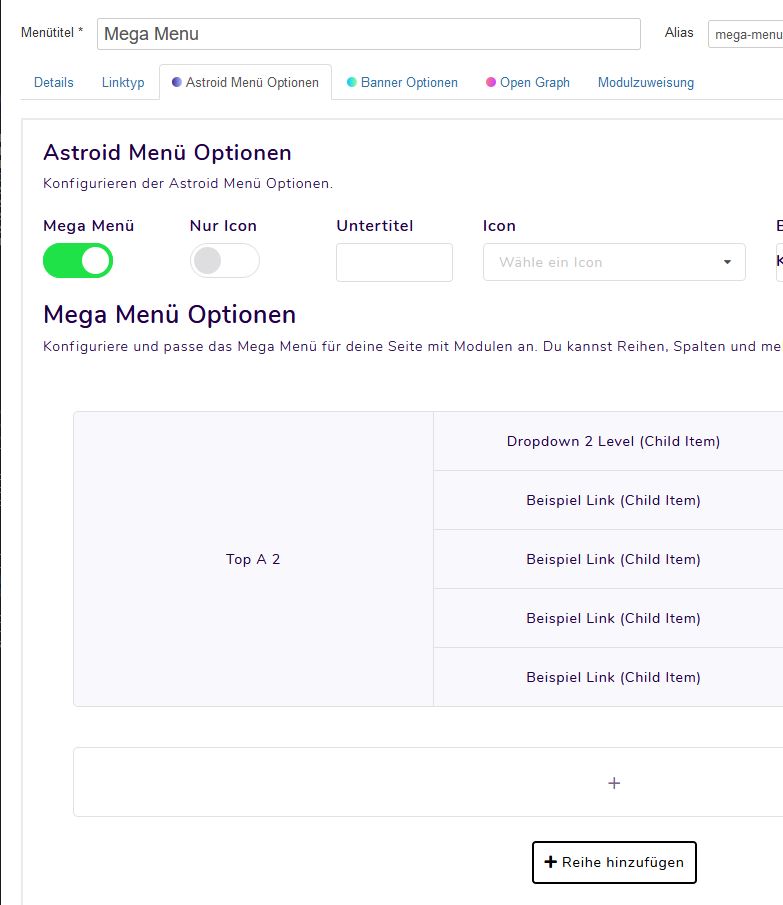783x905 pixels.
Task: Click the teal dot icon beside Banner Optionen
Action: pyautogui.click(x=354, y=82)
